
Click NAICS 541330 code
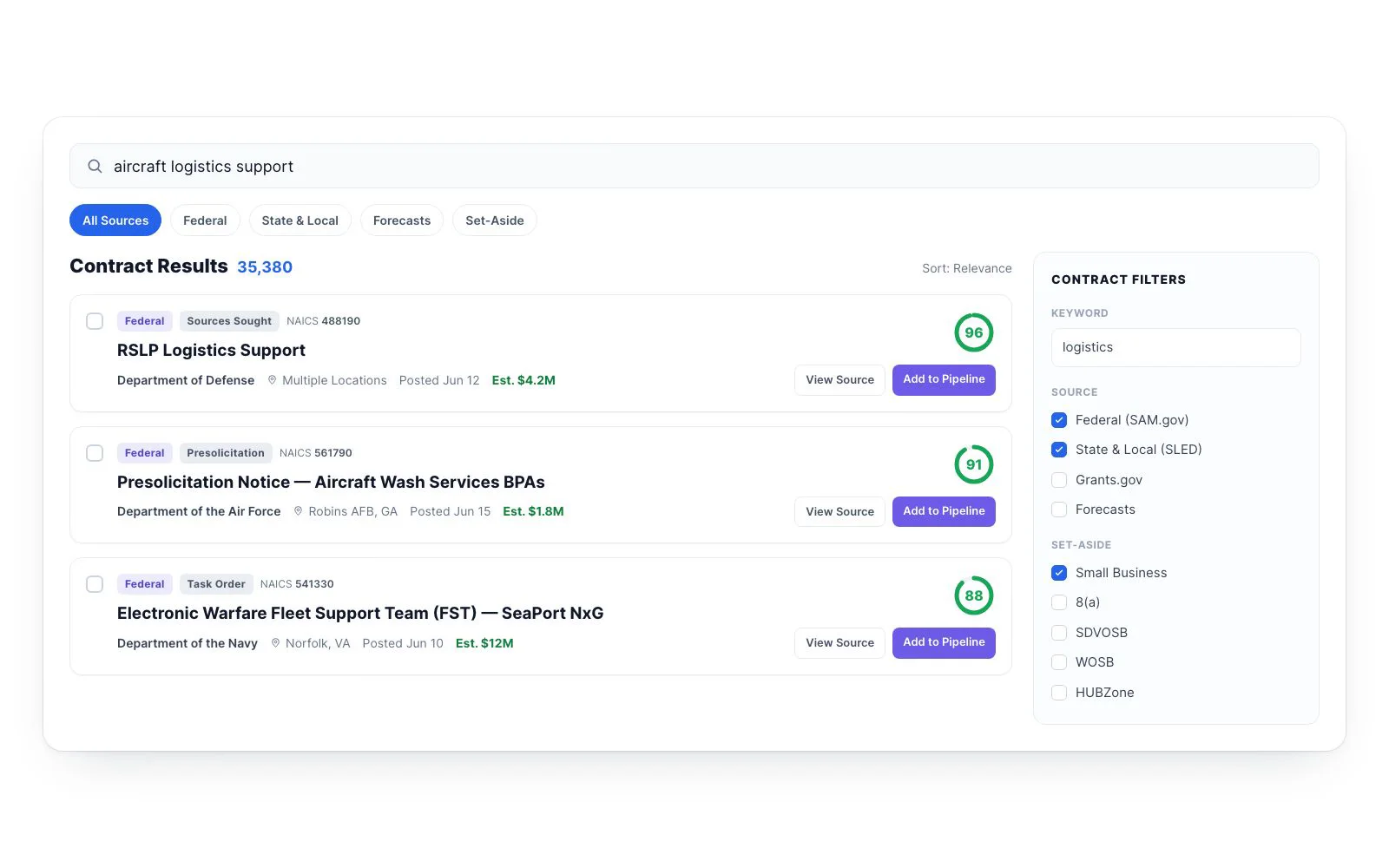(x=297, y=584)
